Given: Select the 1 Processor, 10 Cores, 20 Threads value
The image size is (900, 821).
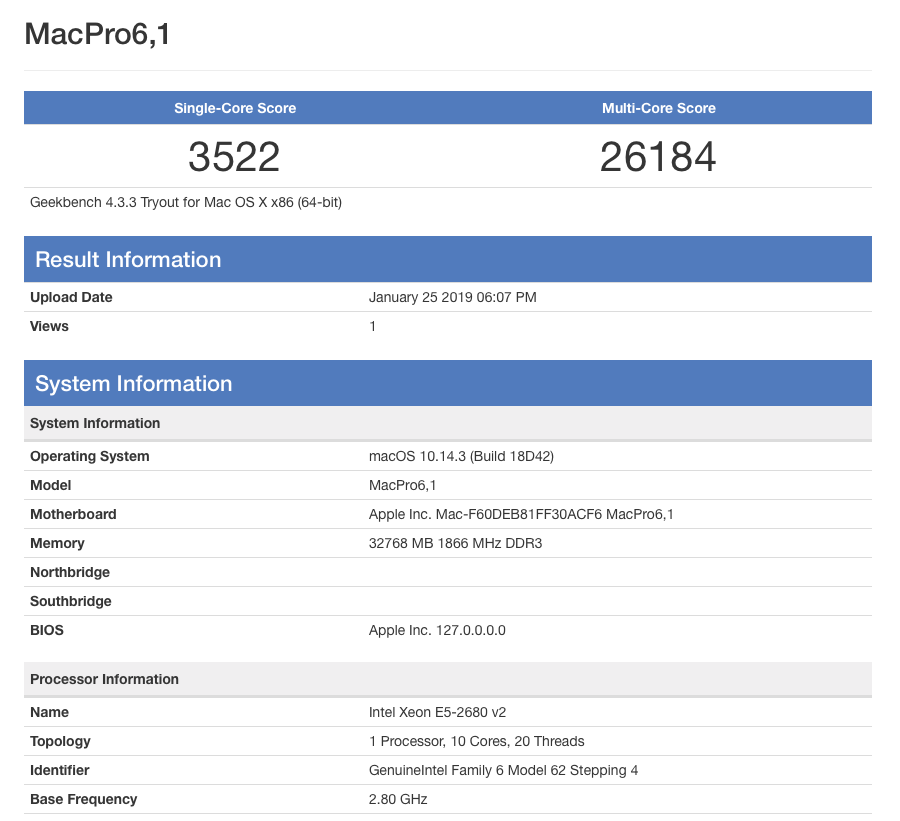Looking at the screenshot, I should (476, 741).
